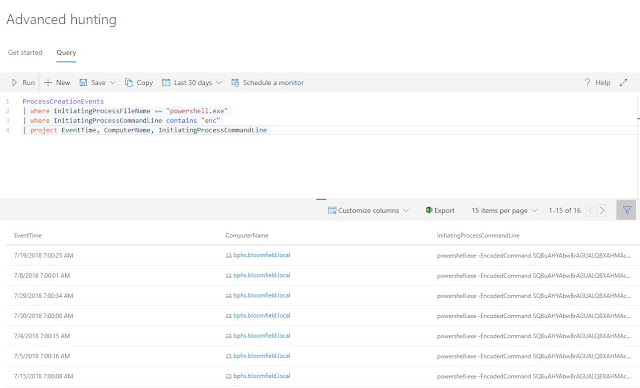Viewport: 640px width, 388px height.
Task: Sort by the EventTime column header
Action: point(28,235)
